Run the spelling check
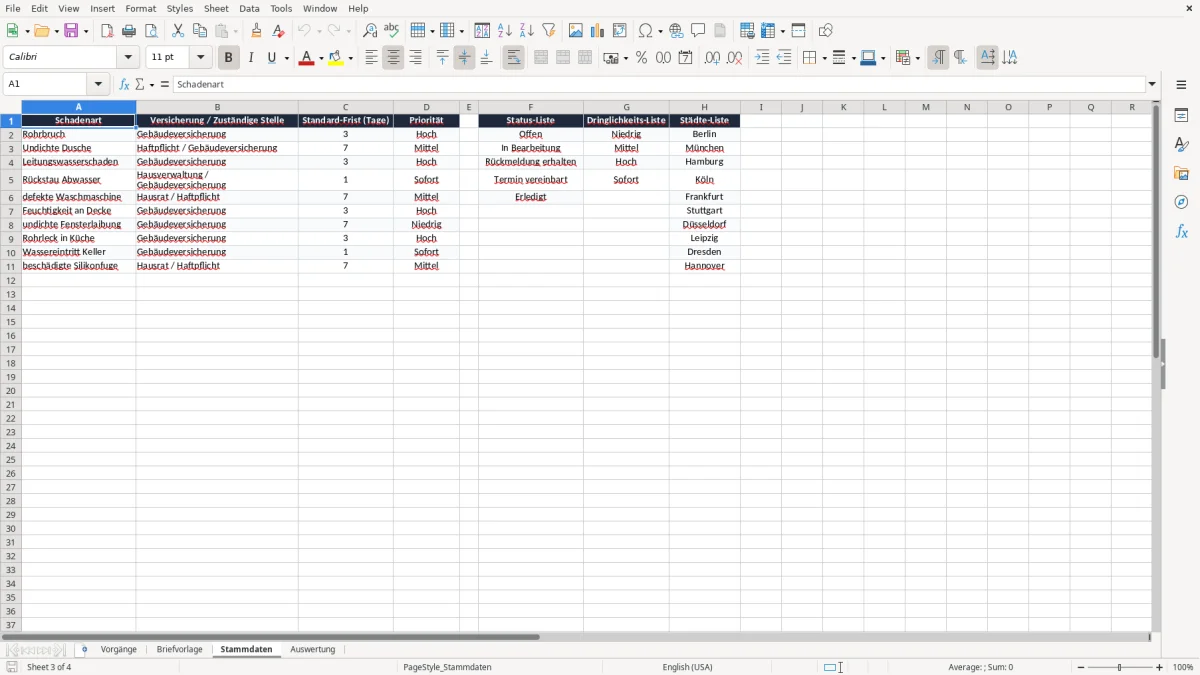 pyautogui.click(x=392, y=31)
